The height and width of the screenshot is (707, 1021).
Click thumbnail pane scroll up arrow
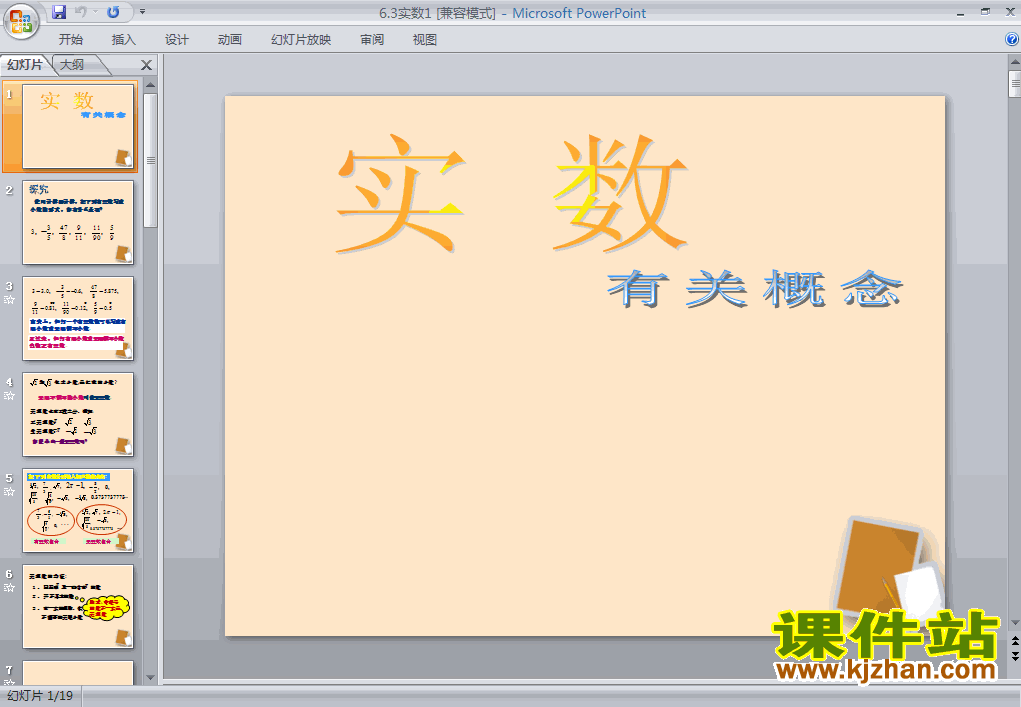tap(150, 85)
